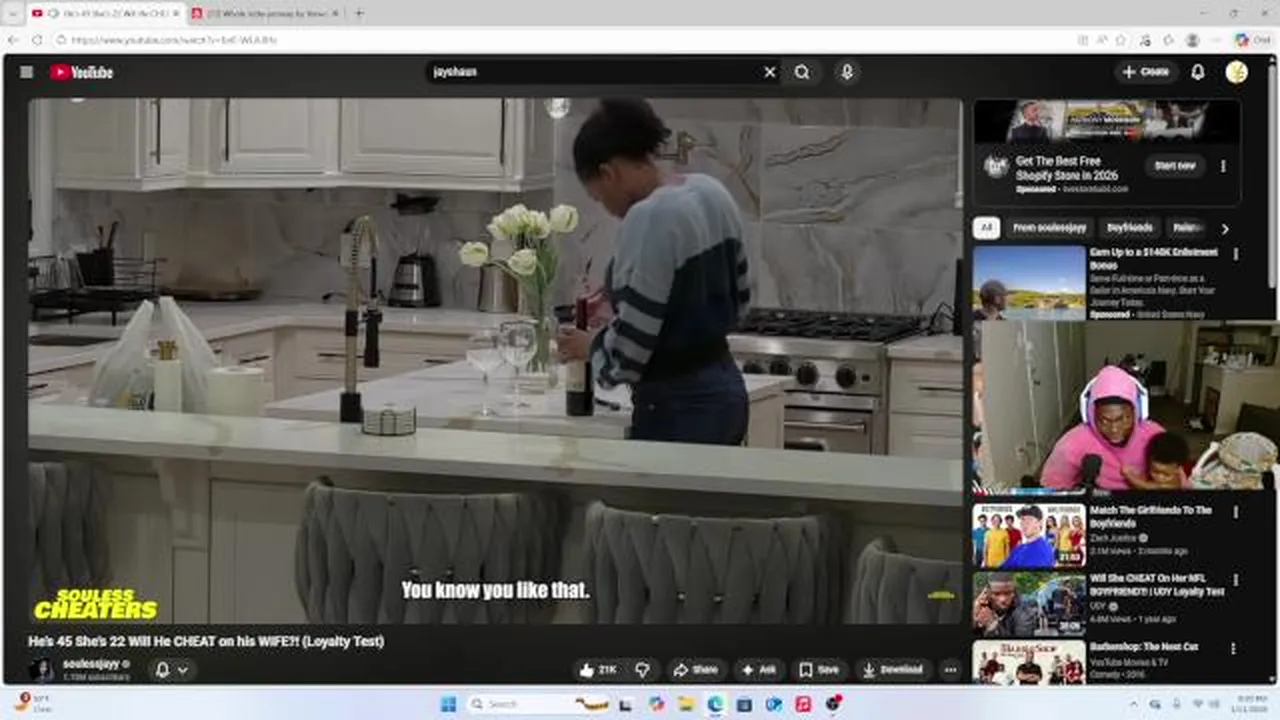Open options for Navy Enlistment Bonus ad

tap(1235, 255)
